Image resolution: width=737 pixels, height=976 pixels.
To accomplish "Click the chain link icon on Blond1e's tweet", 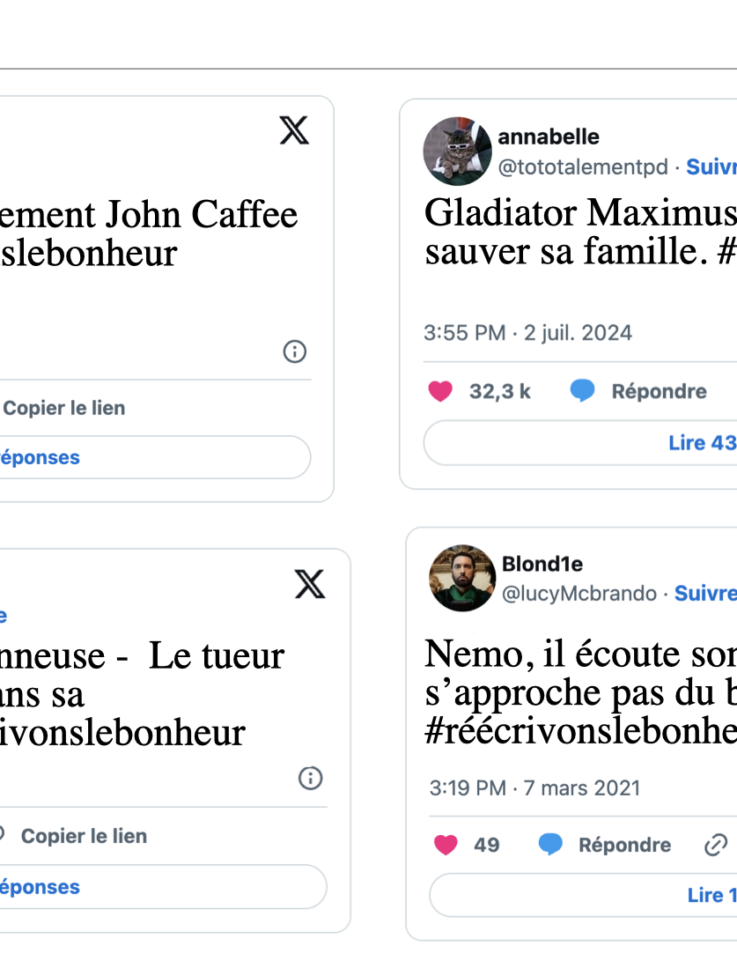I will pyautogui.click(x=716, y=845).
